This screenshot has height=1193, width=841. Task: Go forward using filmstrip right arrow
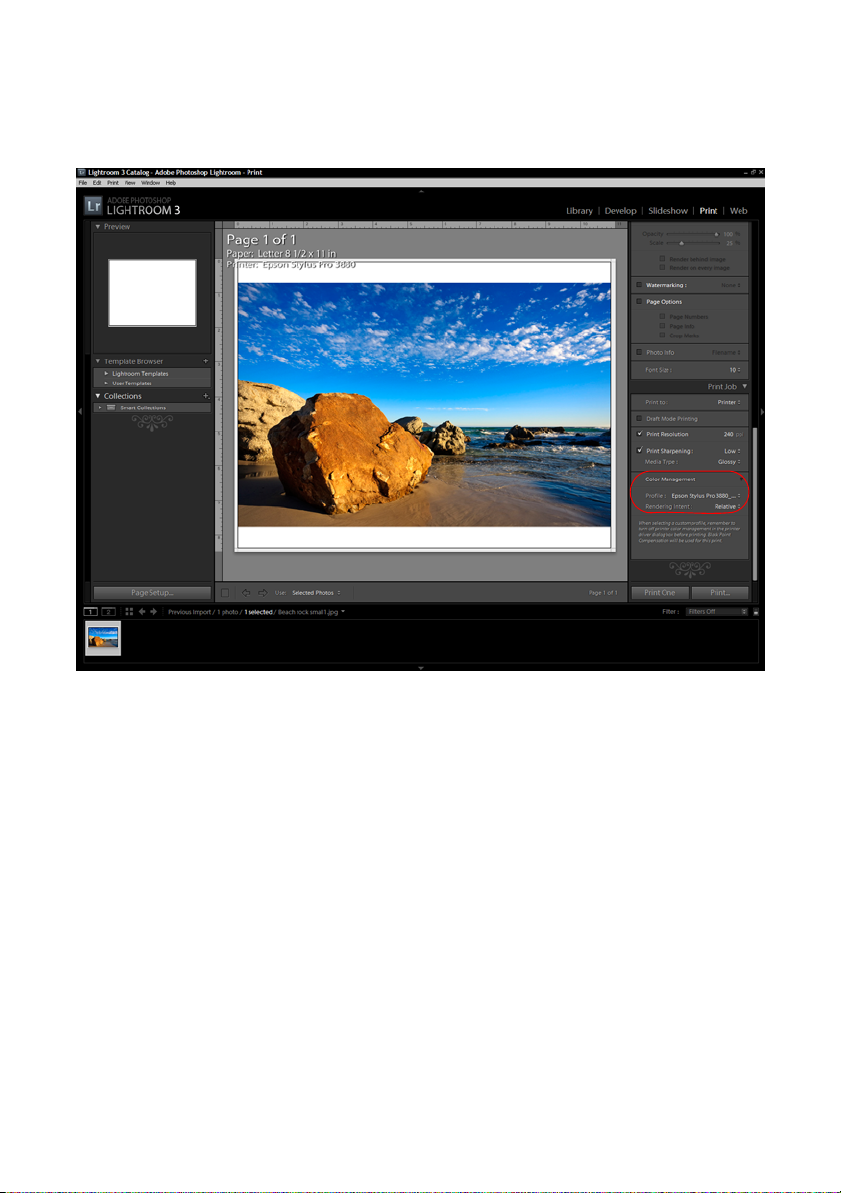tap(153, 612)
